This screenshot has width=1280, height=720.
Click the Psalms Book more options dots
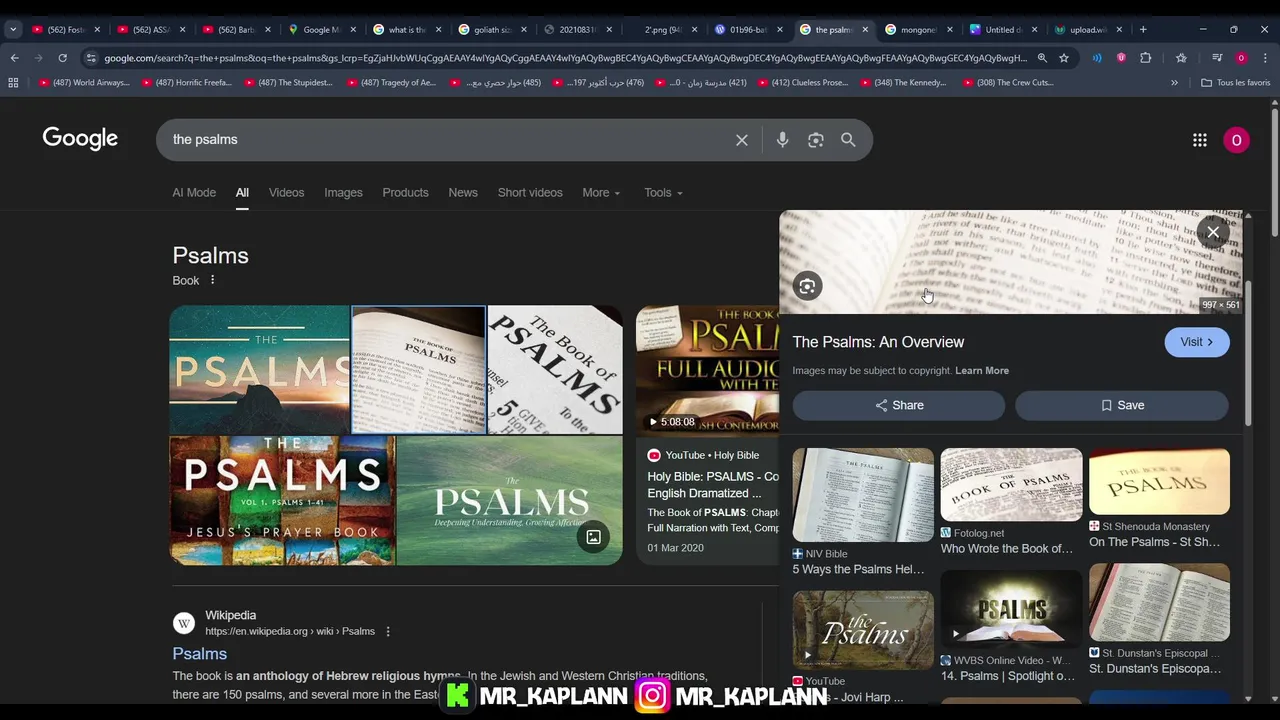pos(212,280)
